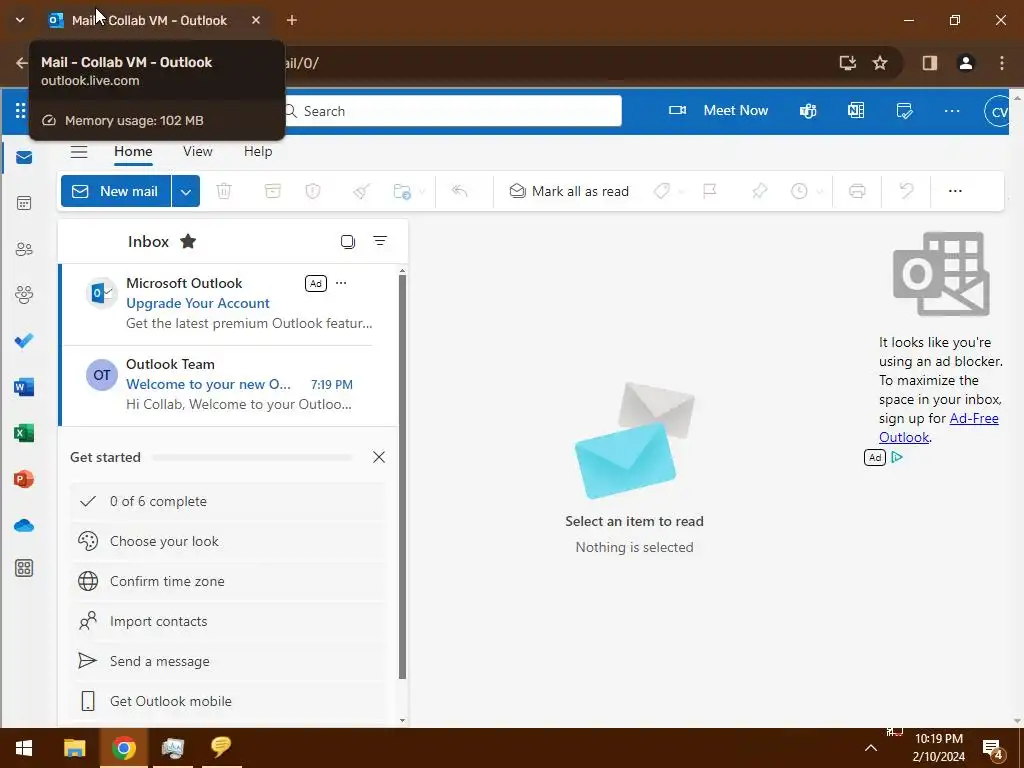The height and width of the screenshot is (768, 1024).
Task: Bookmark this tab with the star icon
Action: point(880,63)
